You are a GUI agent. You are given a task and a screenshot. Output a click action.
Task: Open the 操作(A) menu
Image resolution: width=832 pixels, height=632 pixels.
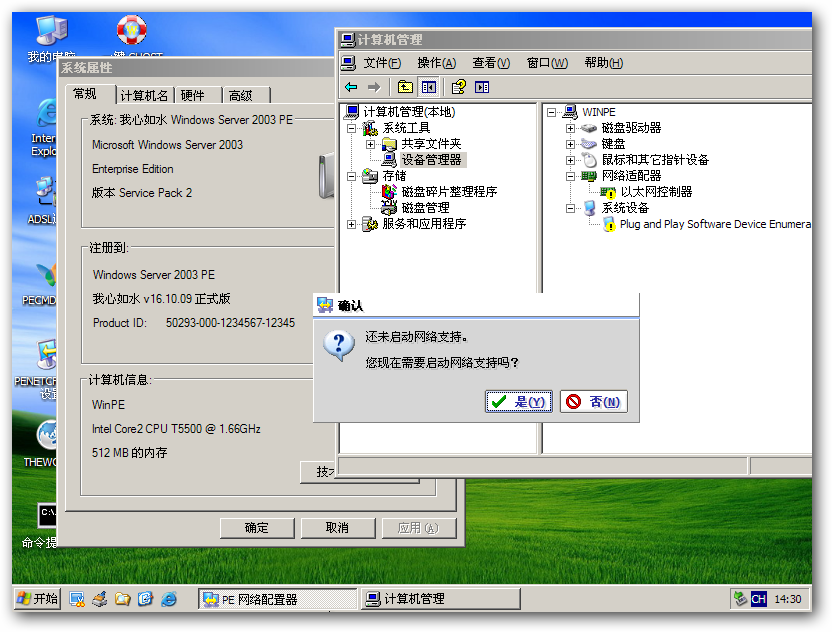tap(436, 63)
